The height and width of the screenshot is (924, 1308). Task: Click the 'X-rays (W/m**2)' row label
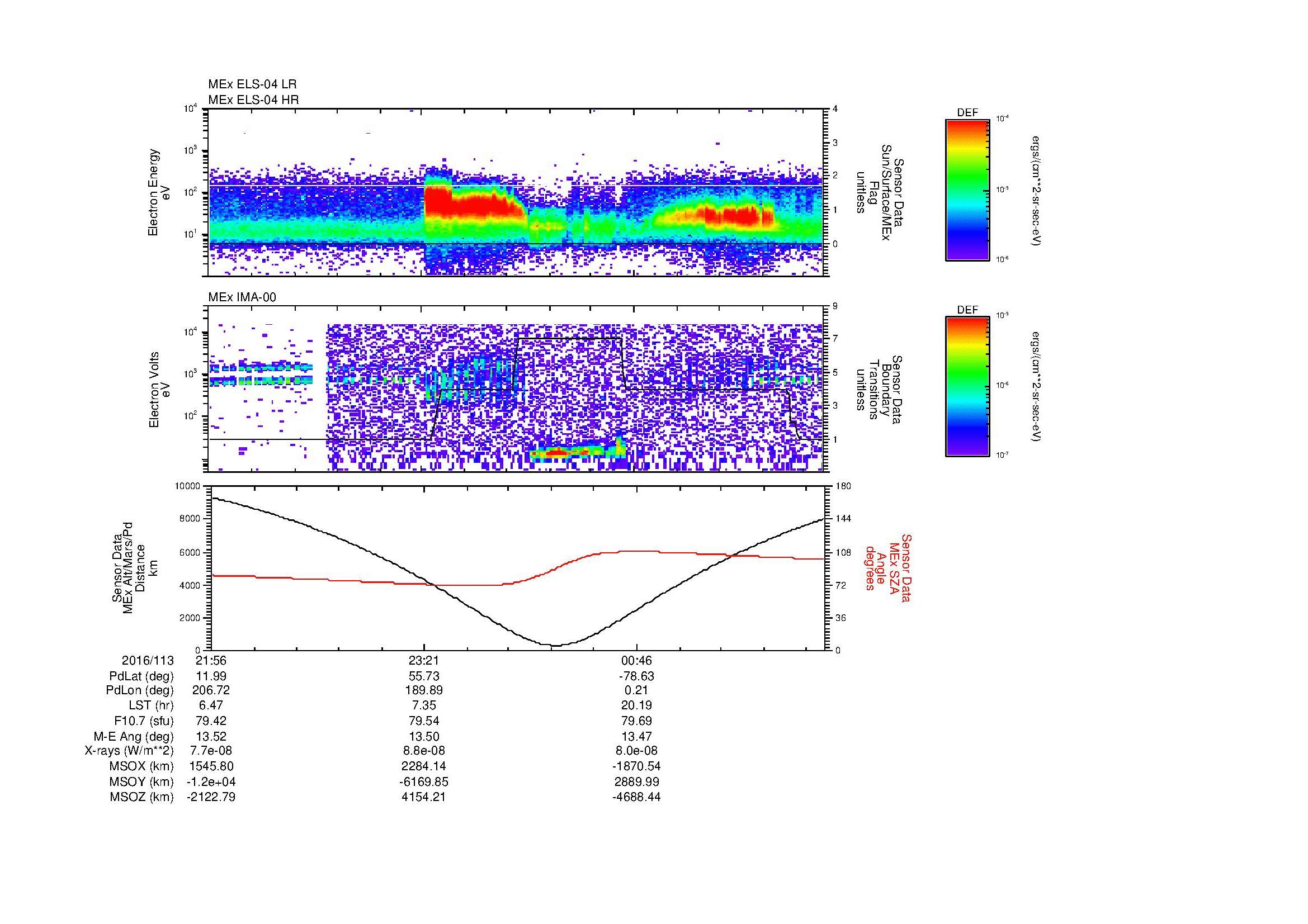pyautogui.click(x=129, y=751)
